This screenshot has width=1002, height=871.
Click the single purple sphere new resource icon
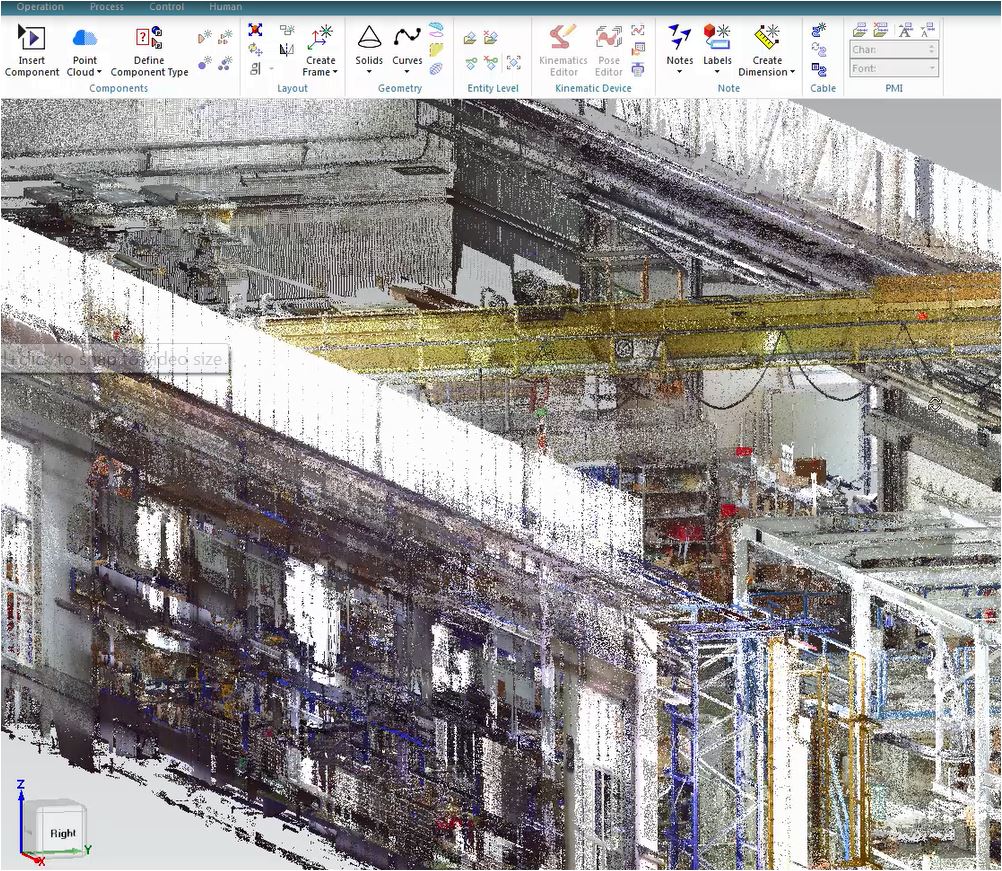click(x=204, y=63)
